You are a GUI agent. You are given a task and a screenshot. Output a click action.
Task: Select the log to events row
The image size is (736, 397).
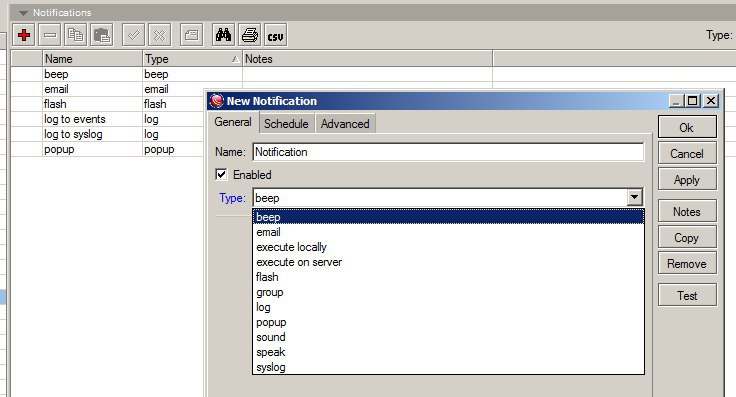point(108,119)
